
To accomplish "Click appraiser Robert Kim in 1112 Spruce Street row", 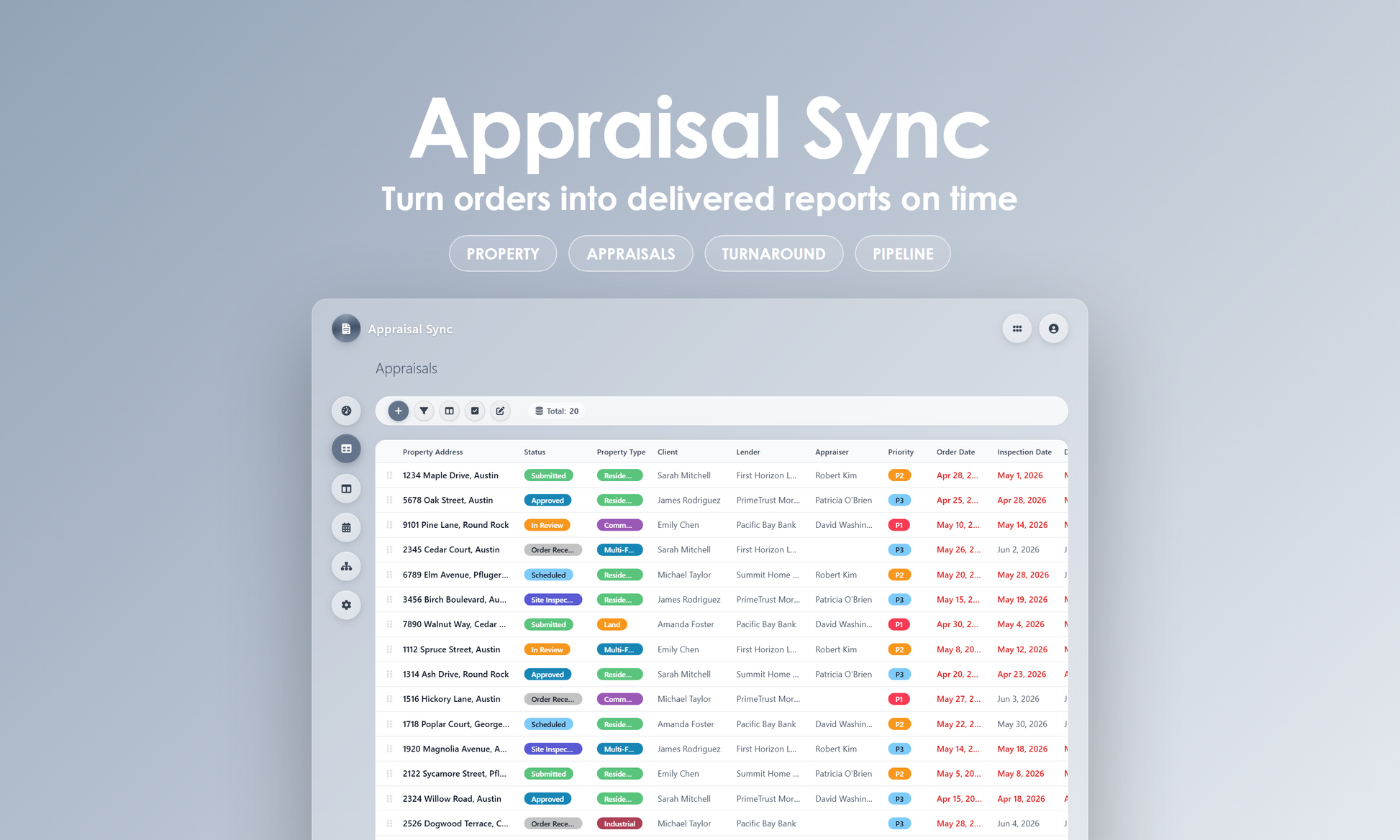I will pyautogui.click(x=836, y=649).
